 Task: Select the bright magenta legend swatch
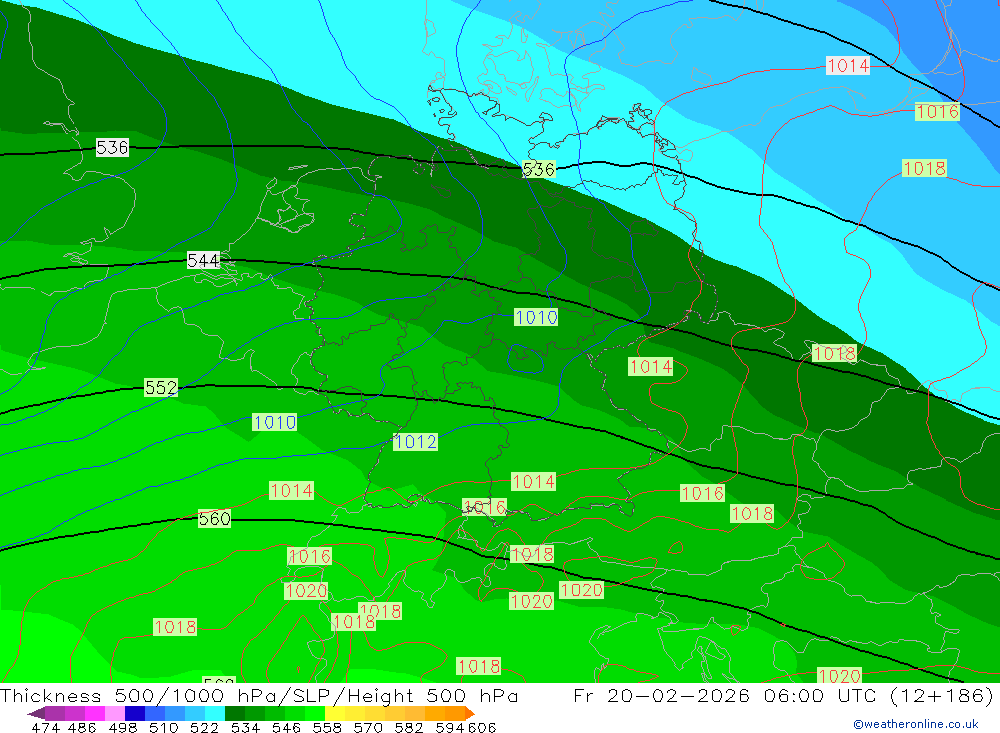[95, 713]
